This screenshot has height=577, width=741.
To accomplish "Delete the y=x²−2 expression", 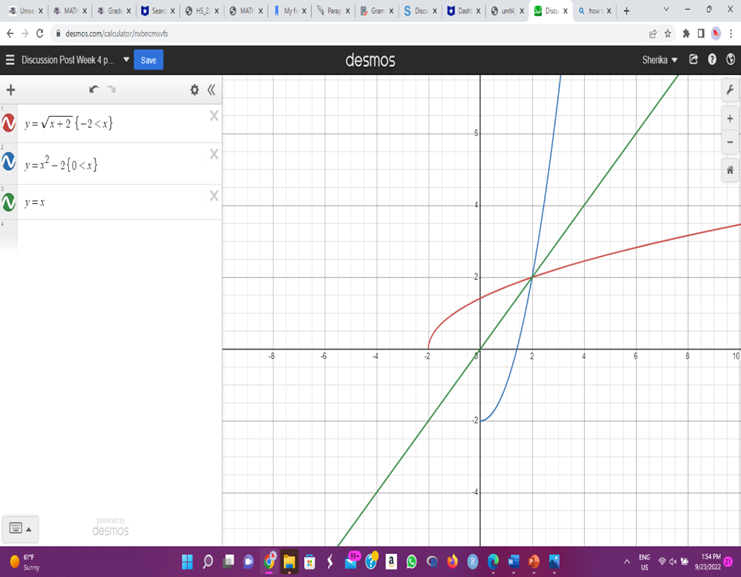I will pos(214,154).
